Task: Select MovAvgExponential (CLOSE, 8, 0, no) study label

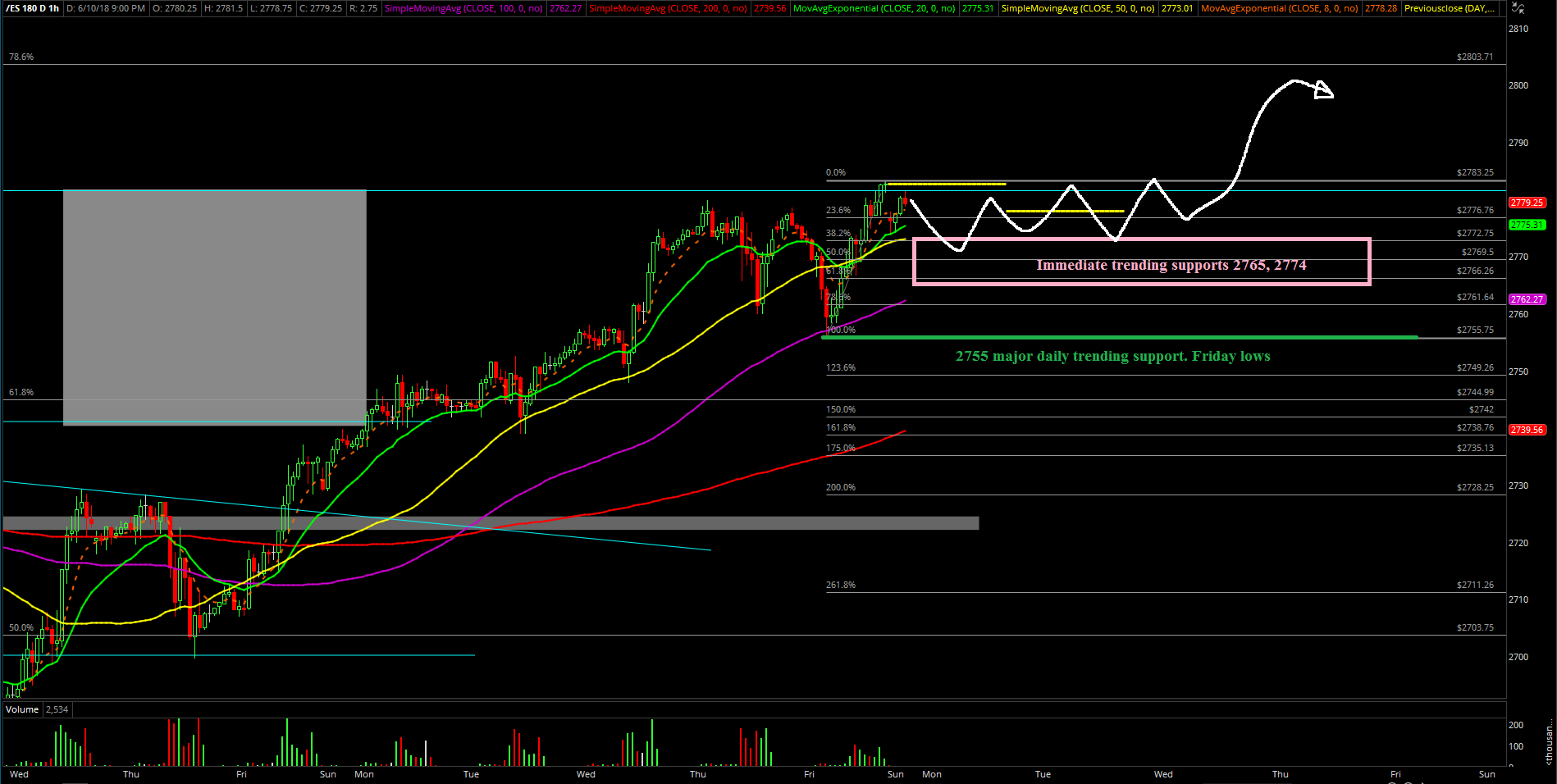Action: click(x=1279, y=8)
